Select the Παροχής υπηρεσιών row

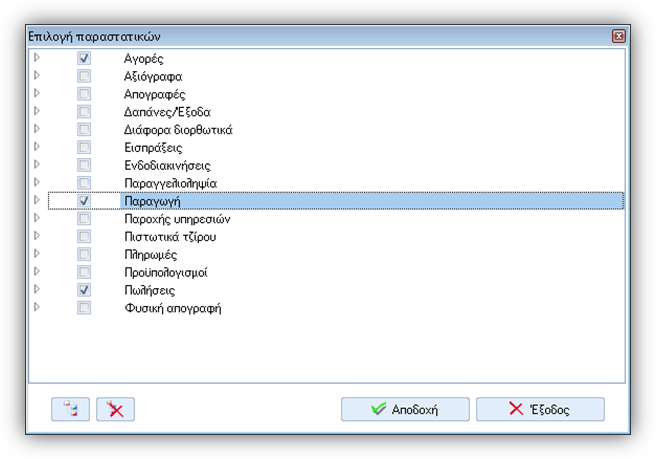click(x=177, y=219)
